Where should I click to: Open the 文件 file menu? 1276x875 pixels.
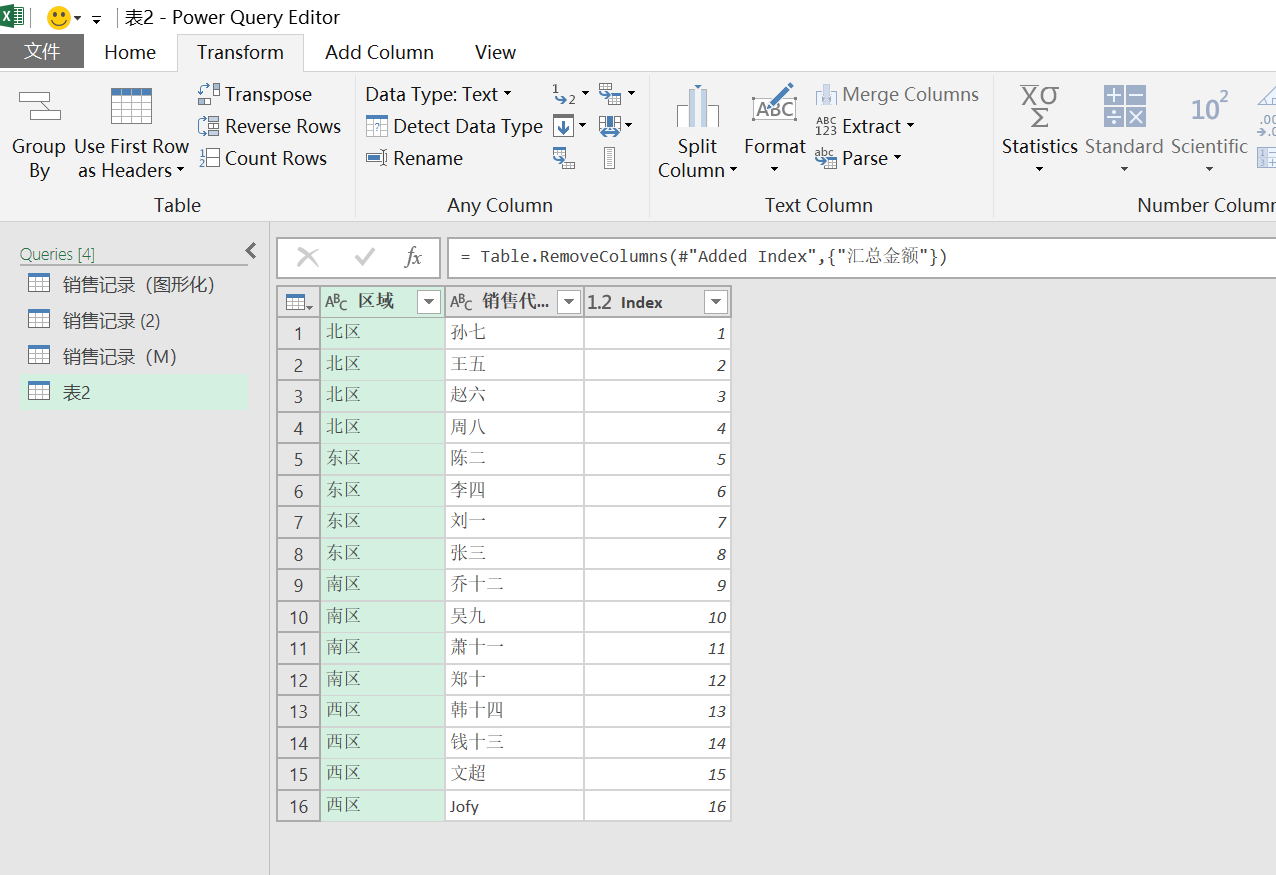(42, 52)
